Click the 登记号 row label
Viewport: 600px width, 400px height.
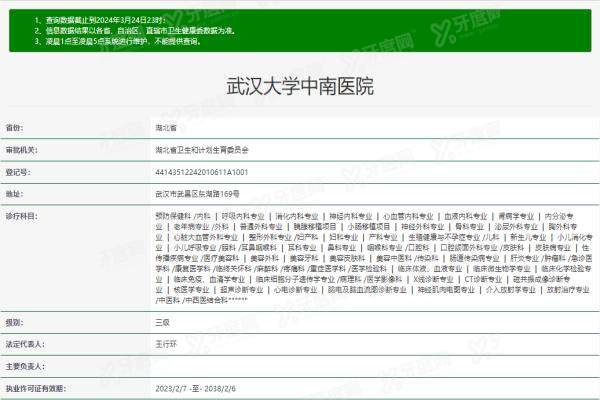click(x=18, y=172)
